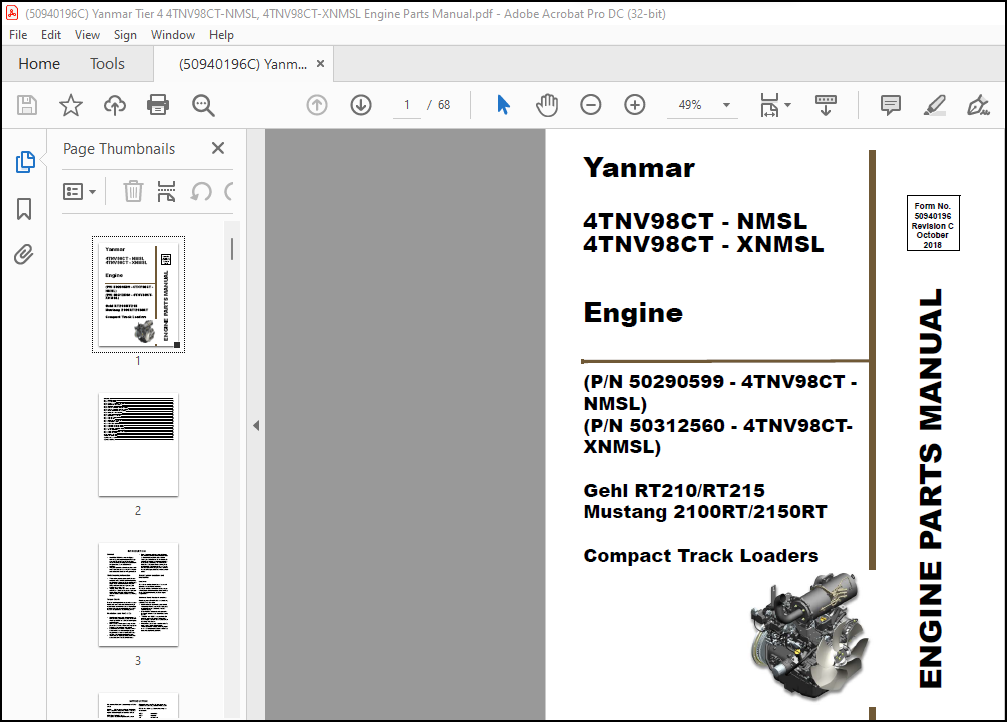
Task: Open the fit page scrolling options icon
Action: [x=775, y=105]
